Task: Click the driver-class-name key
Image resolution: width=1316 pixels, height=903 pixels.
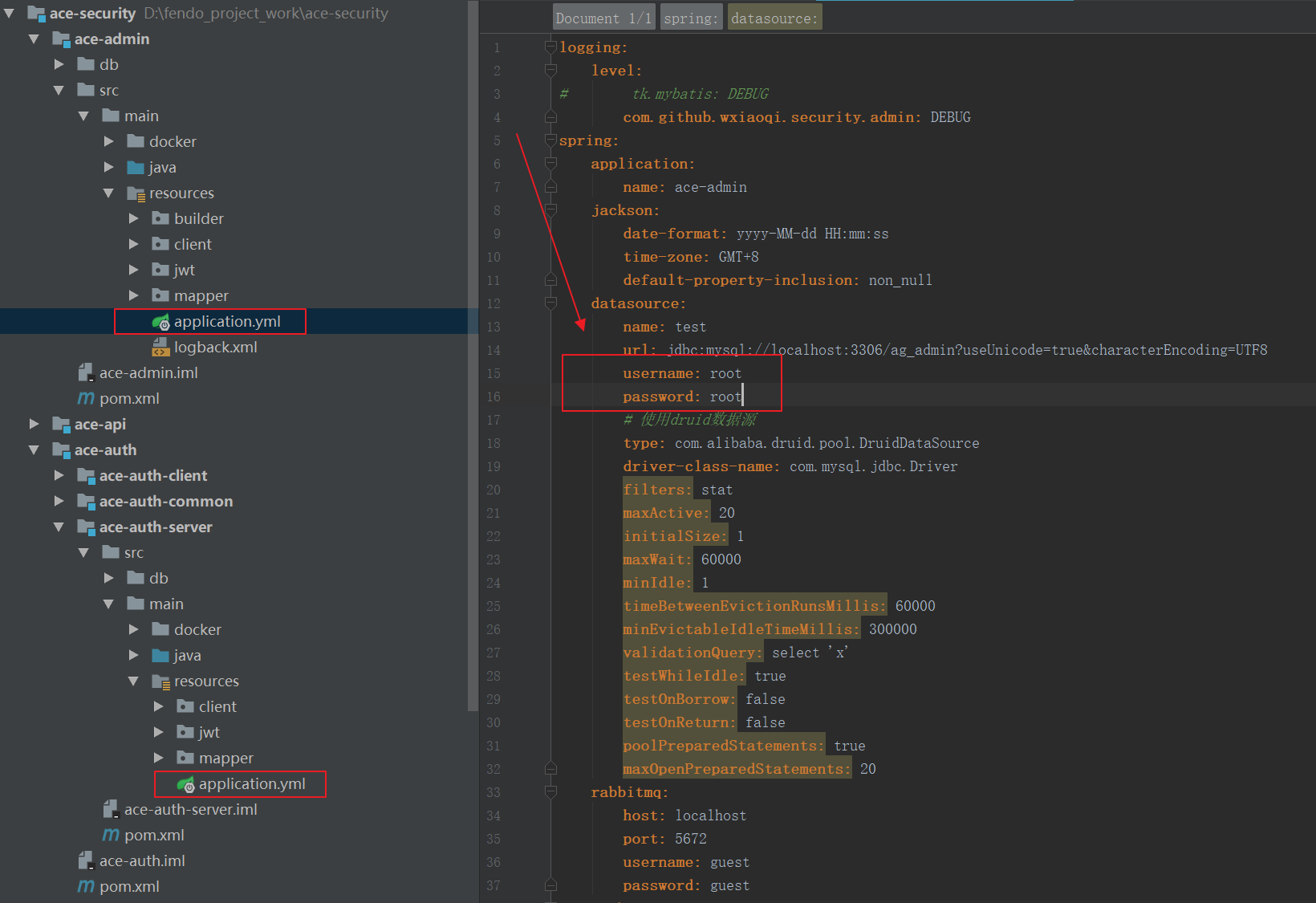Action: coord(701,466)
